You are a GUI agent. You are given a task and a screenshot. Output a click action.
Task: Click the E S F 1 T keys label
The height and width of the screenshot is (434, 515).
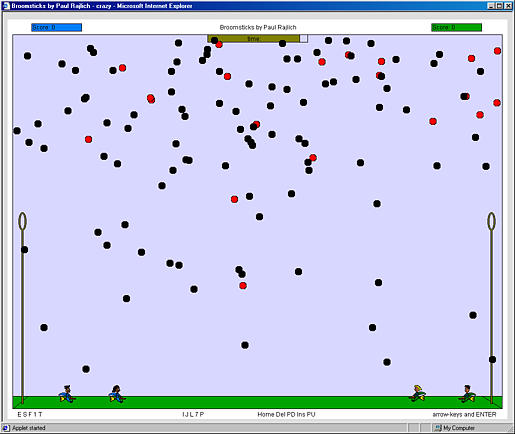pyautogui.click(x=30, y=414)
